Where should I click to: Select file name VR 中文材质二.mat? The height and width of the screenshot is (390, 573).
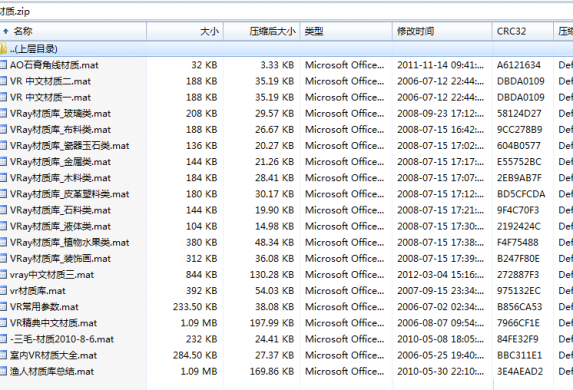click(x=50, y=81)
